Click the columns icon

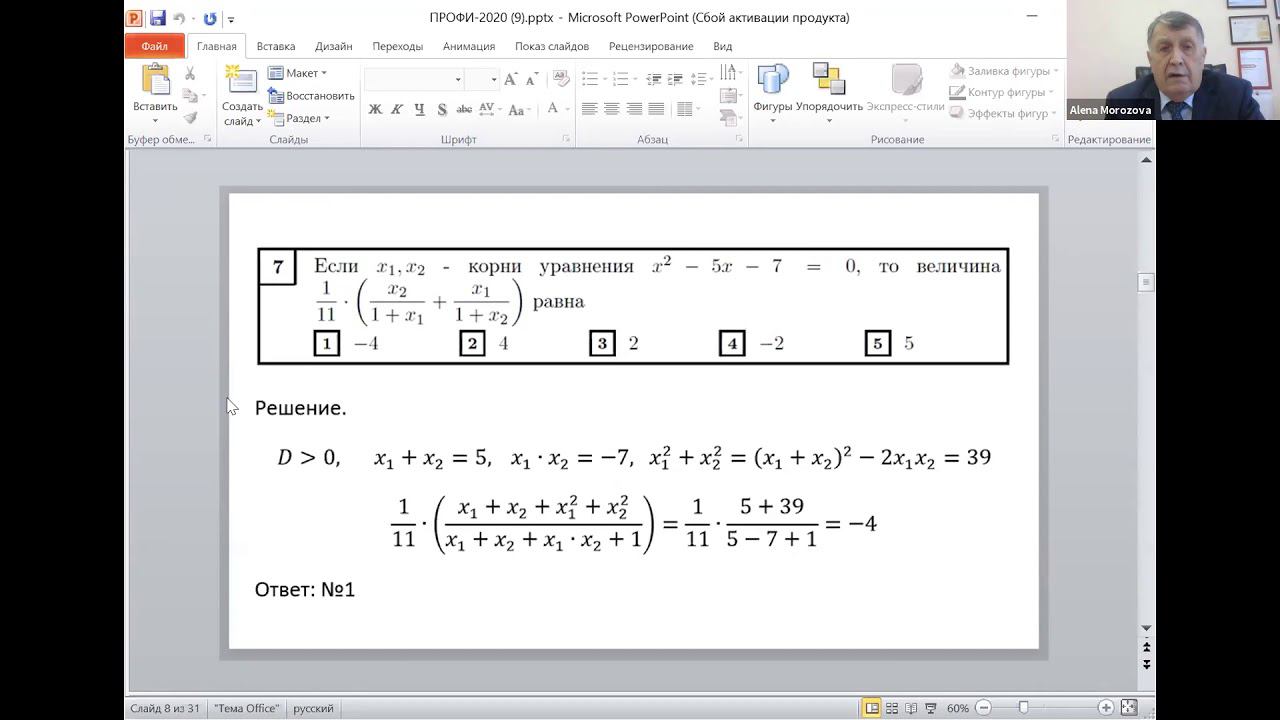[687, 109]
